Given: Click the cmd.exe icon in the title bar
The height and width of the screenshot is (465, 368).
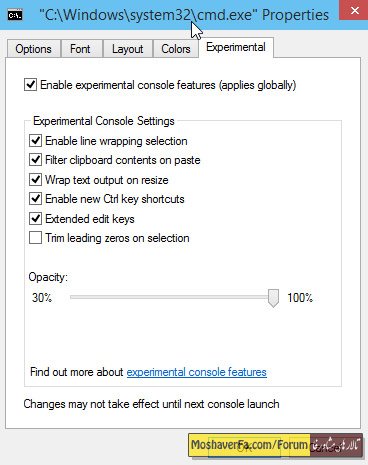Looking at the screenshot, I should pos(15,15).
